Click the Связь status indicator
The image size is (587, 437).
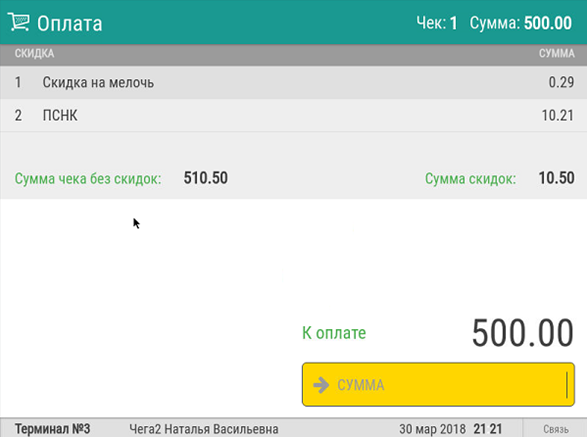tap(556, 429)
